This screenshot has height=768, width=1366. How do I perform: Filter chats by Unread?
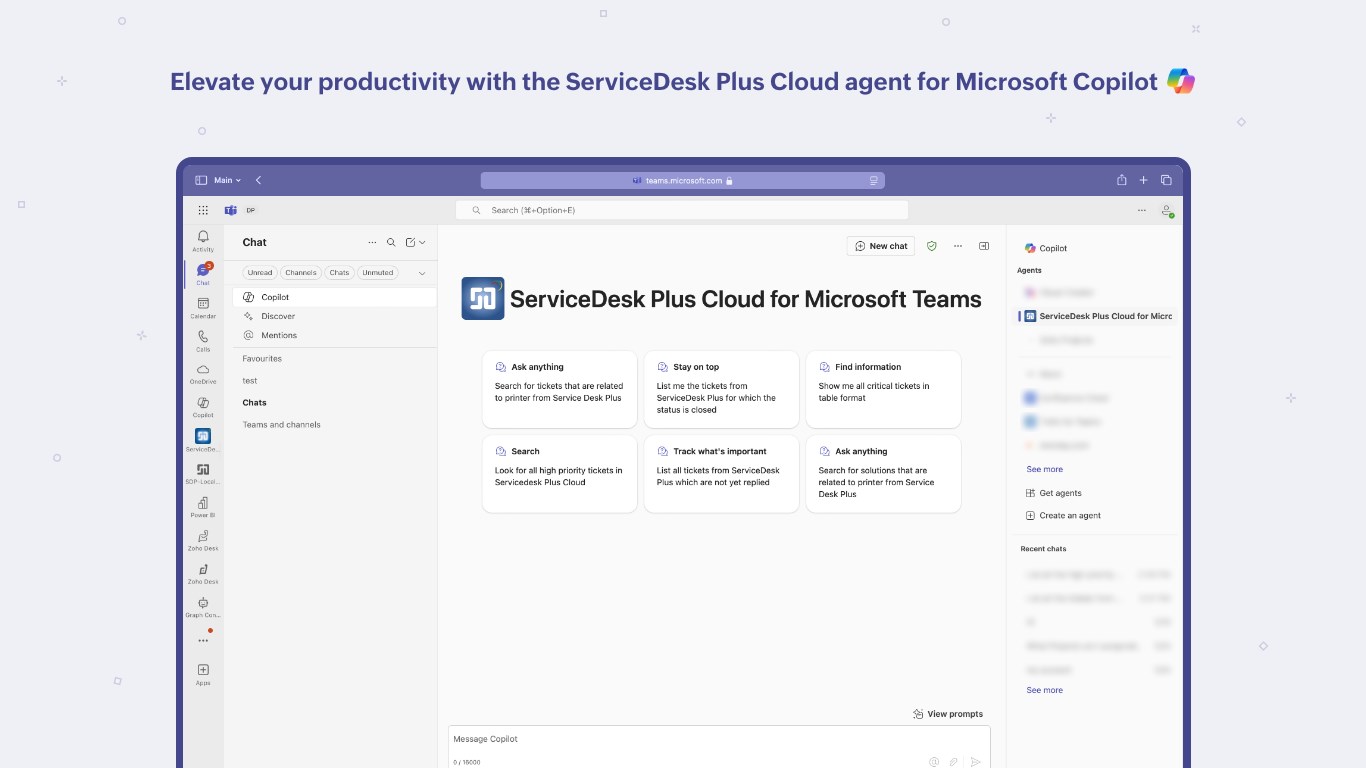pyautogui.click(x=260, y=272)
